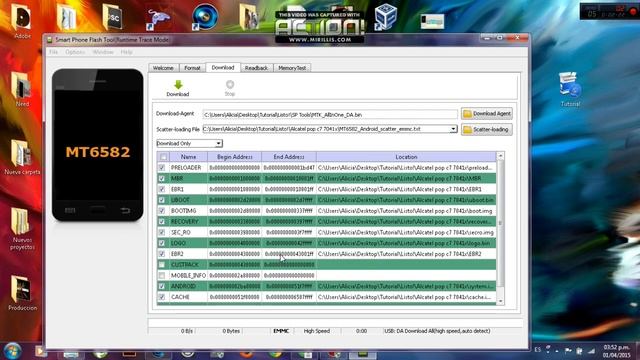Uncheck the SEC_RO checkbox
640x360 pixels.
pyautogui.click(x=162, y=232)
